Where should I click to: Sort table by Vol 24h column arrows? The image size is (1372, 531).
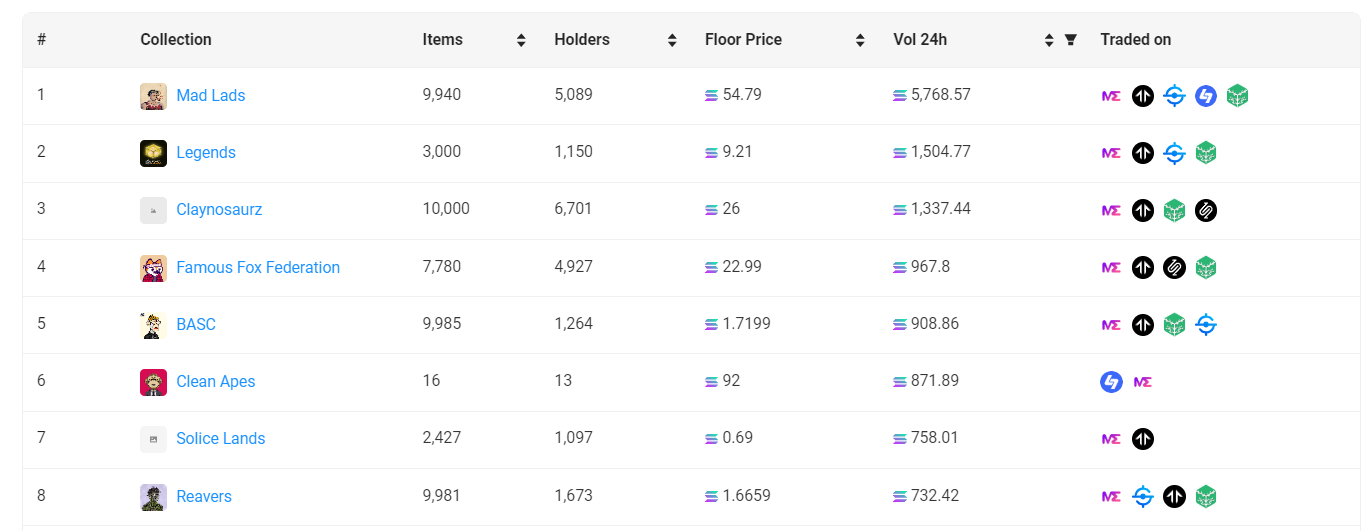(1049, 40)
